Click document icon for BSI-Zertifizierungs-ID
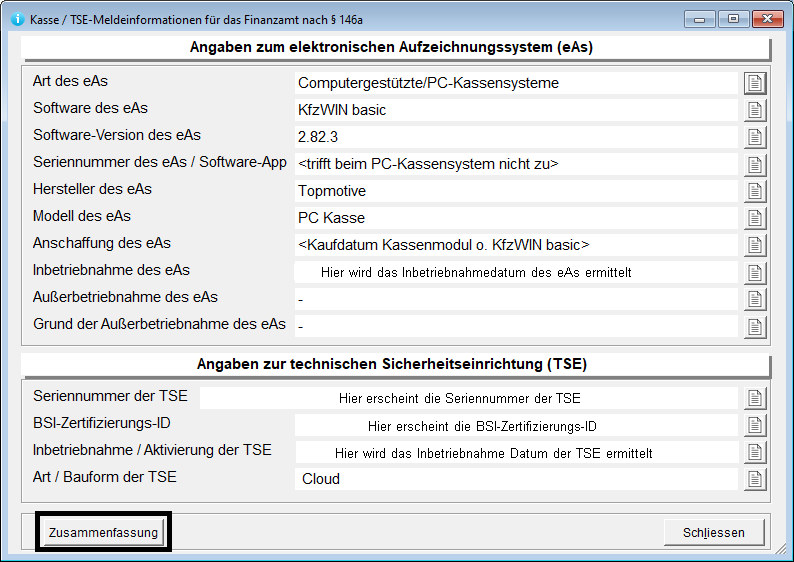Image resolution: width=794 pixels, height=562 pixels. (x=755, y=425)
